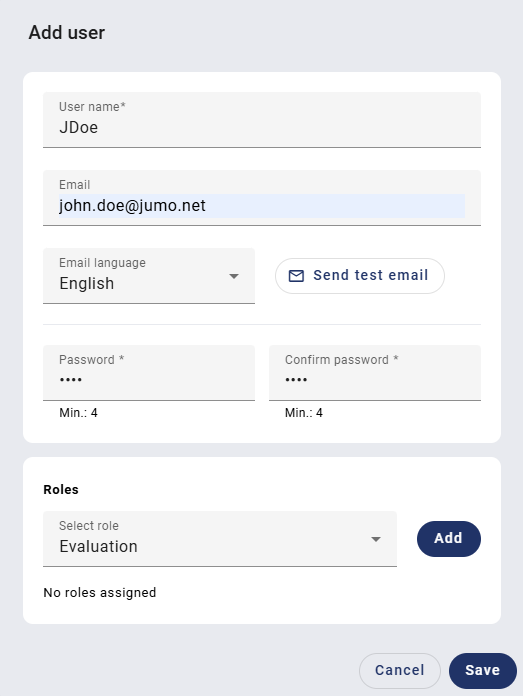Open the Email language dropdown

pyautogui.click(x=149, y=276)
